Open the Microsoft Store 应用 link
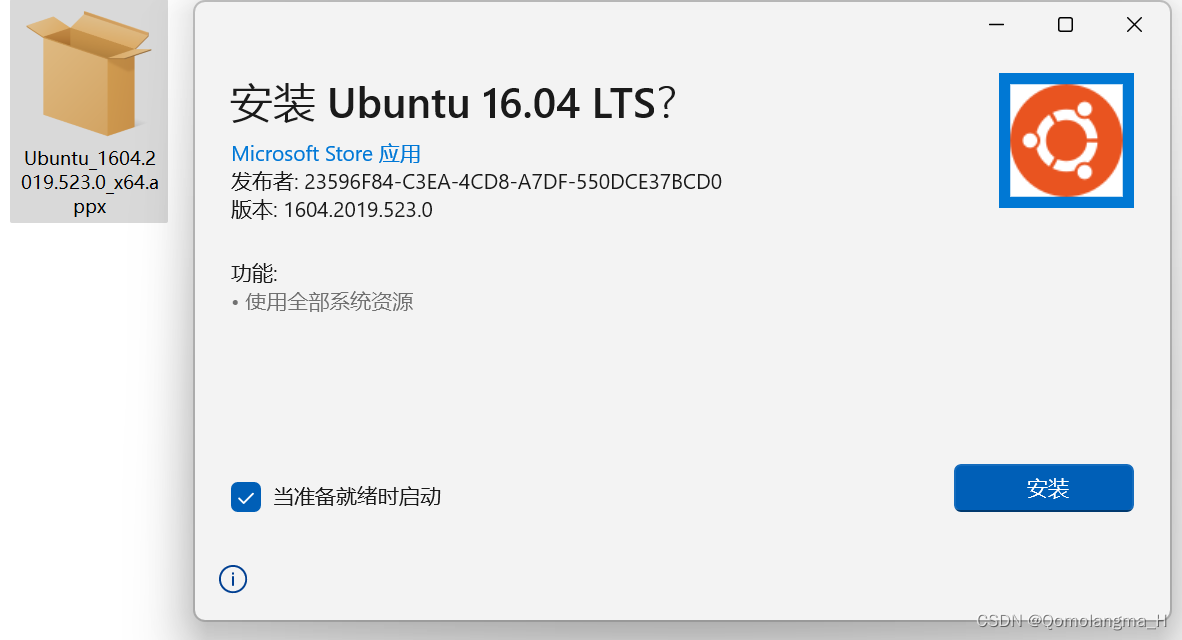The image size is (1182, 640). pyautogui.click(x=326, y=153)
